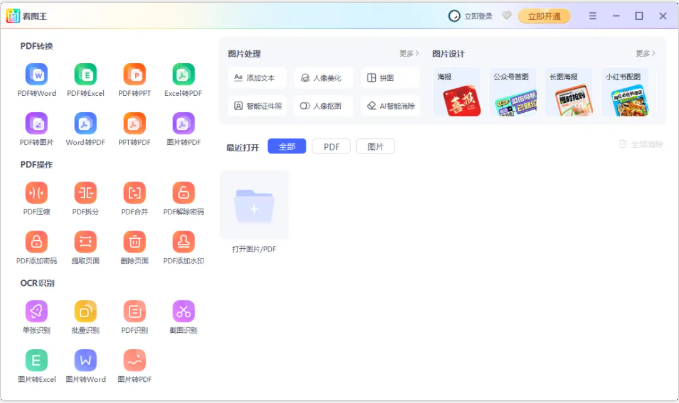679x403 pixels.
Task: Start the Word转PDF tool
Action: point(86,129)
